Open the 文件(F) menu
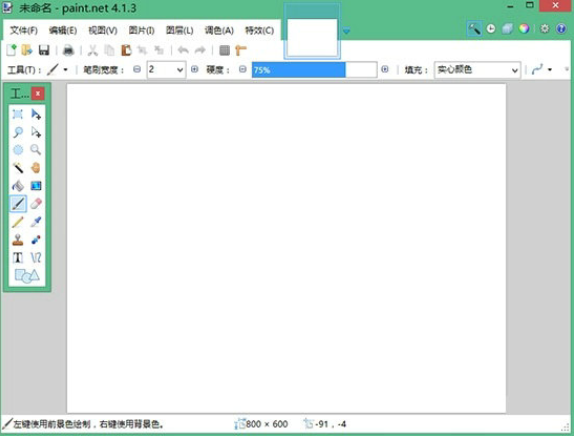 click(x=24, y=30)
